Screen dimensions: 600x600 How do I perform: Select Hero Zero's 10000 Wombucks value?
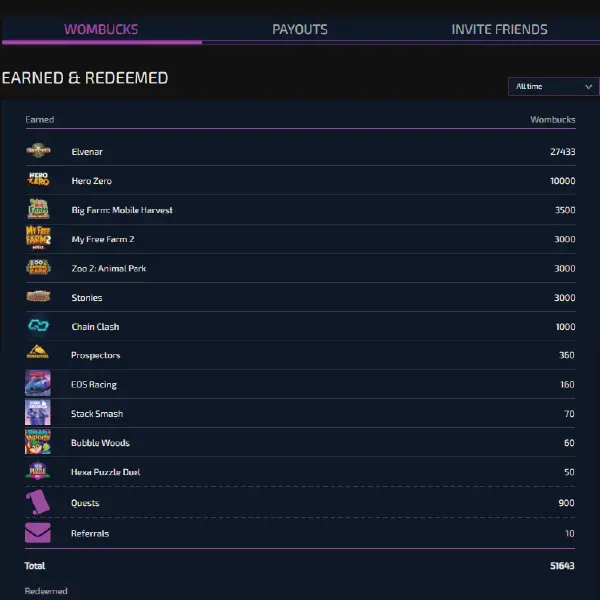[x=562, y=181]
